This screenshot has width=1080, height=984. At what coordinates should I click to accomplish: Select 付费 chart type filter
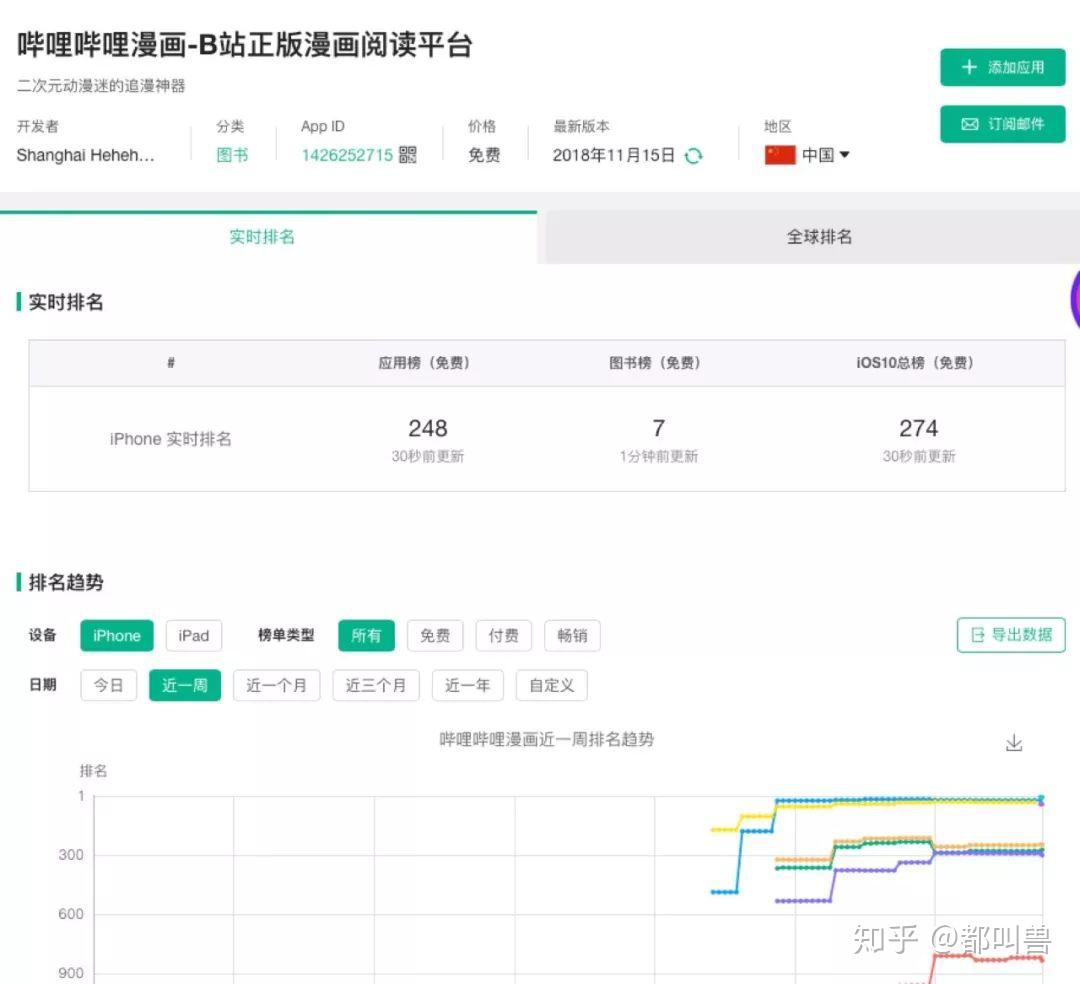[503, 636]
